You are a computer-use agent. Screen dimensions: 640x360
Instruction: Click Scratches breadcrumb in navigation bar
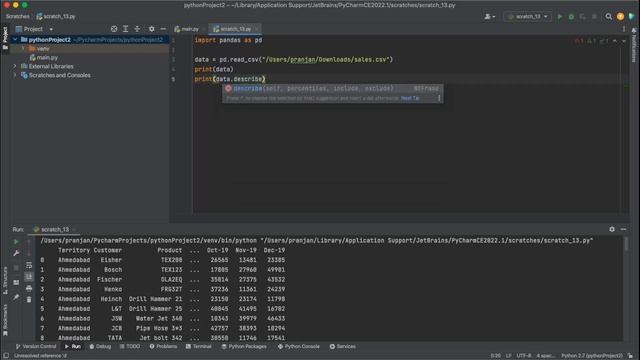click(18, 16)
